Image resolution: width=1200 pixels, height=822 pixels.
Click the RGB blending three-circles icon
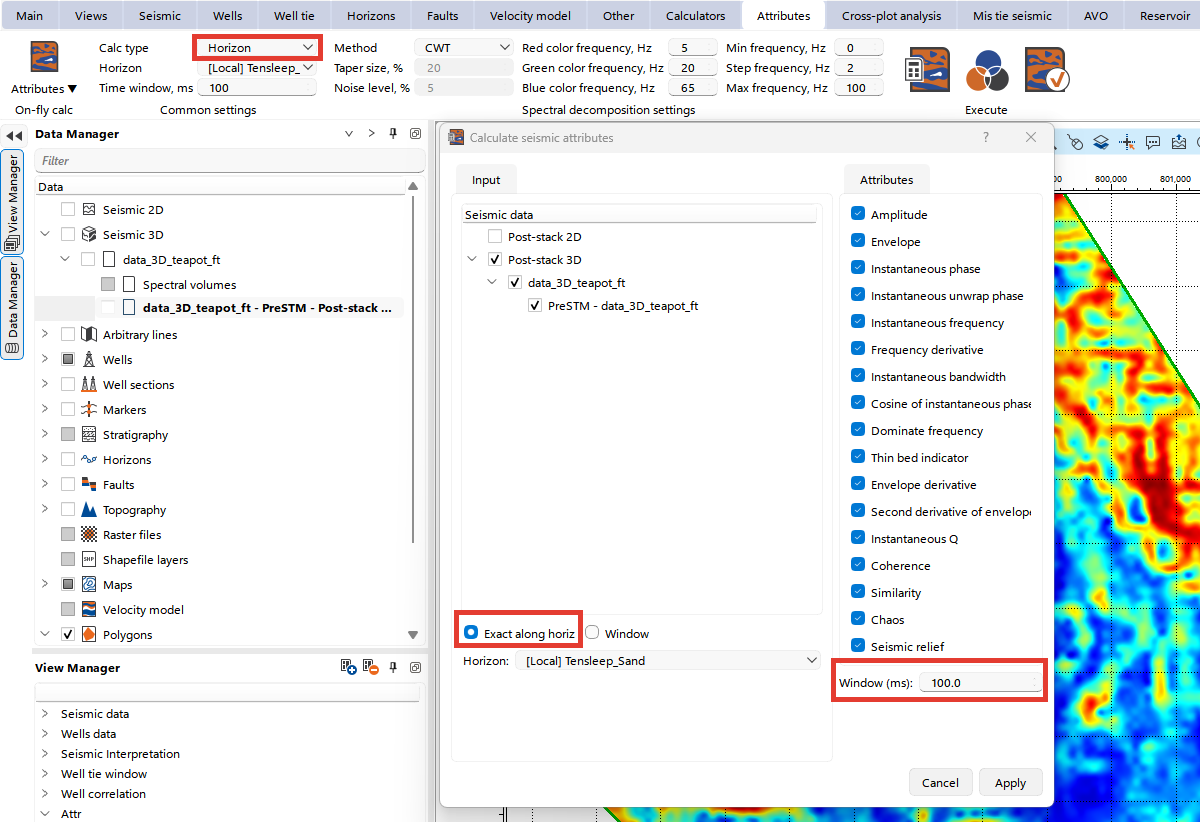pos(986,69)
